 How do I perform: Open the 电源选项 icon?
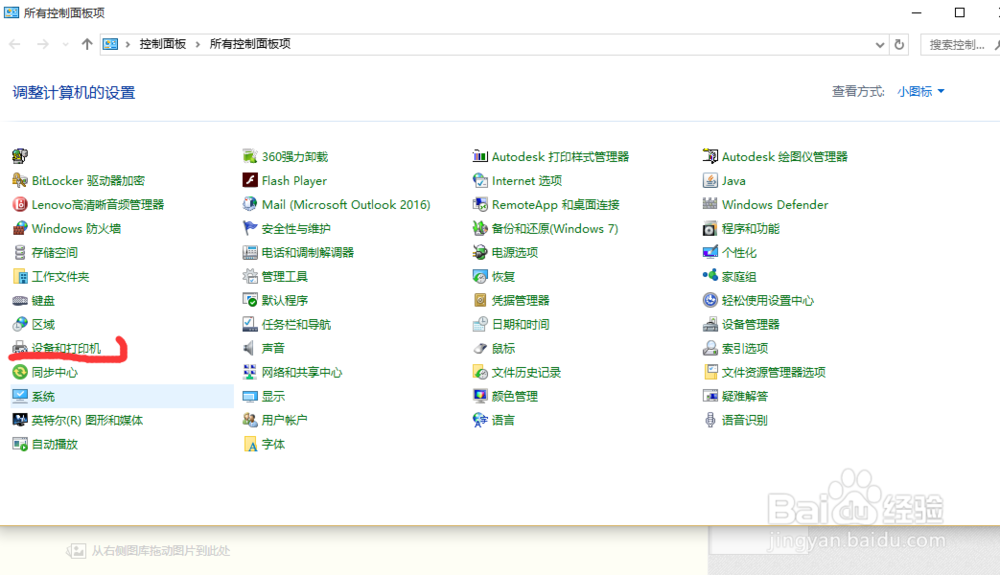pyautogui.click(x=480, y=252)
